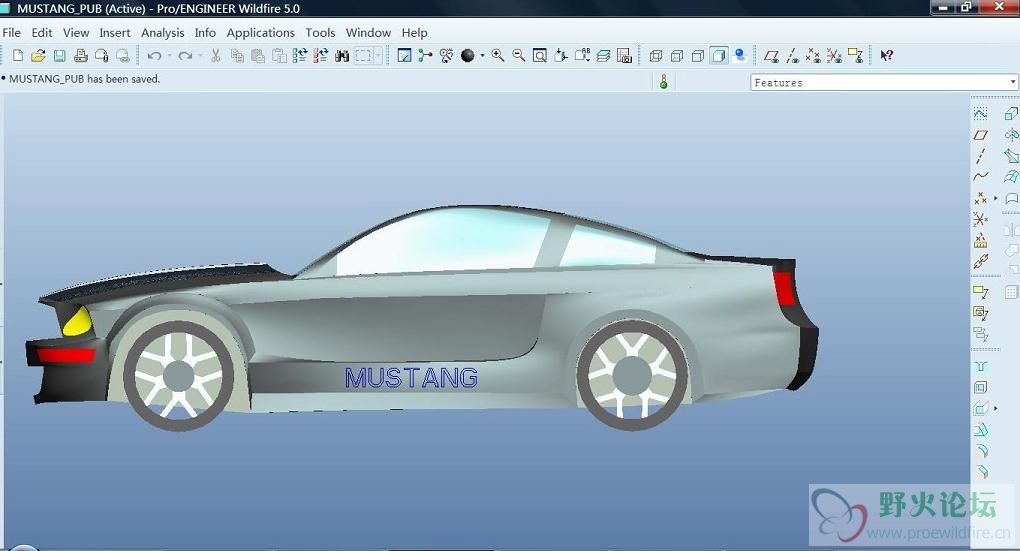Screen dimensions: 1020x551
Task: Select the Extrude tool
Action: 1011,114
